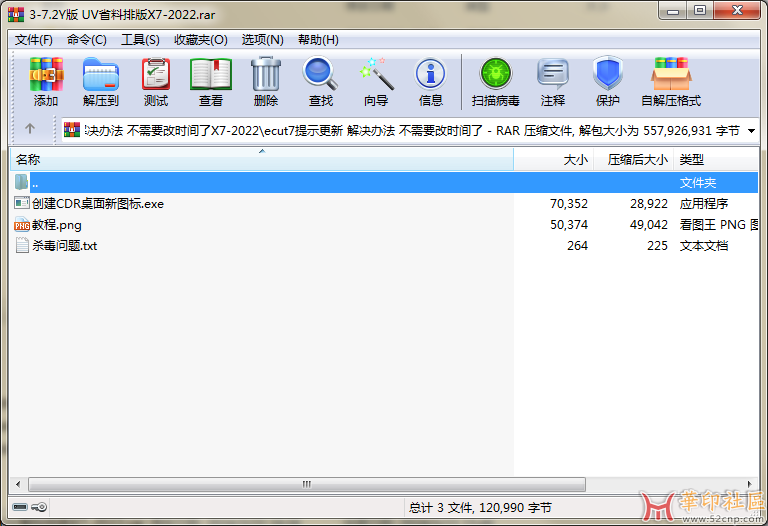This screenshot has width=768, height=526.
Task: Open the 文件(F) menu
Action: (34, 40)
